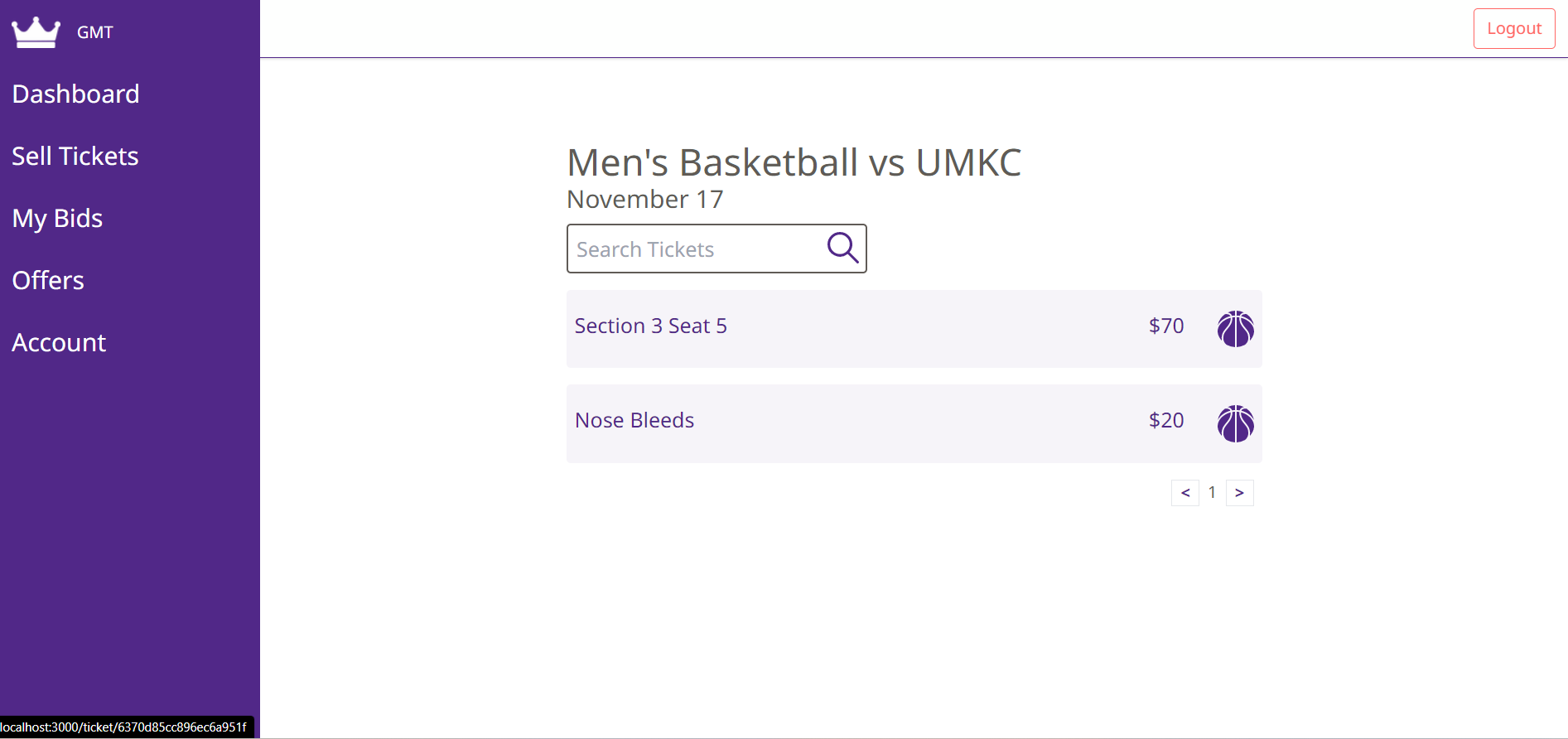Click the GMT brand text
1568x739 pixels.
click(x=94, y=32)
